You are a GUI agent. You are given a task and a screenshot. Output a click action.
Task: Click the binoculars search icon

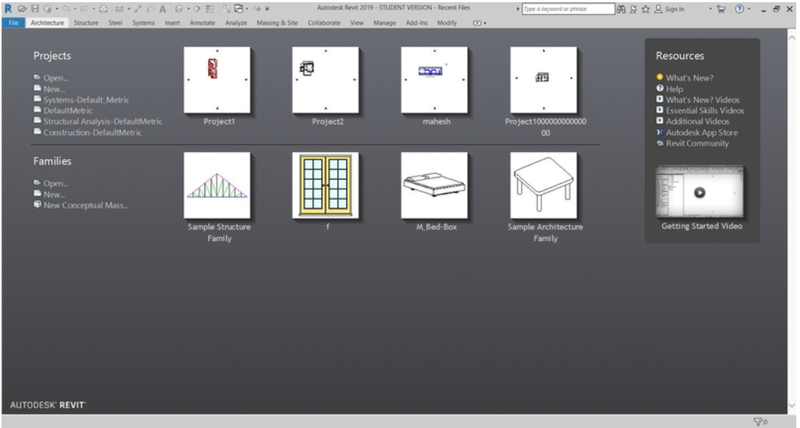(621, 9)
